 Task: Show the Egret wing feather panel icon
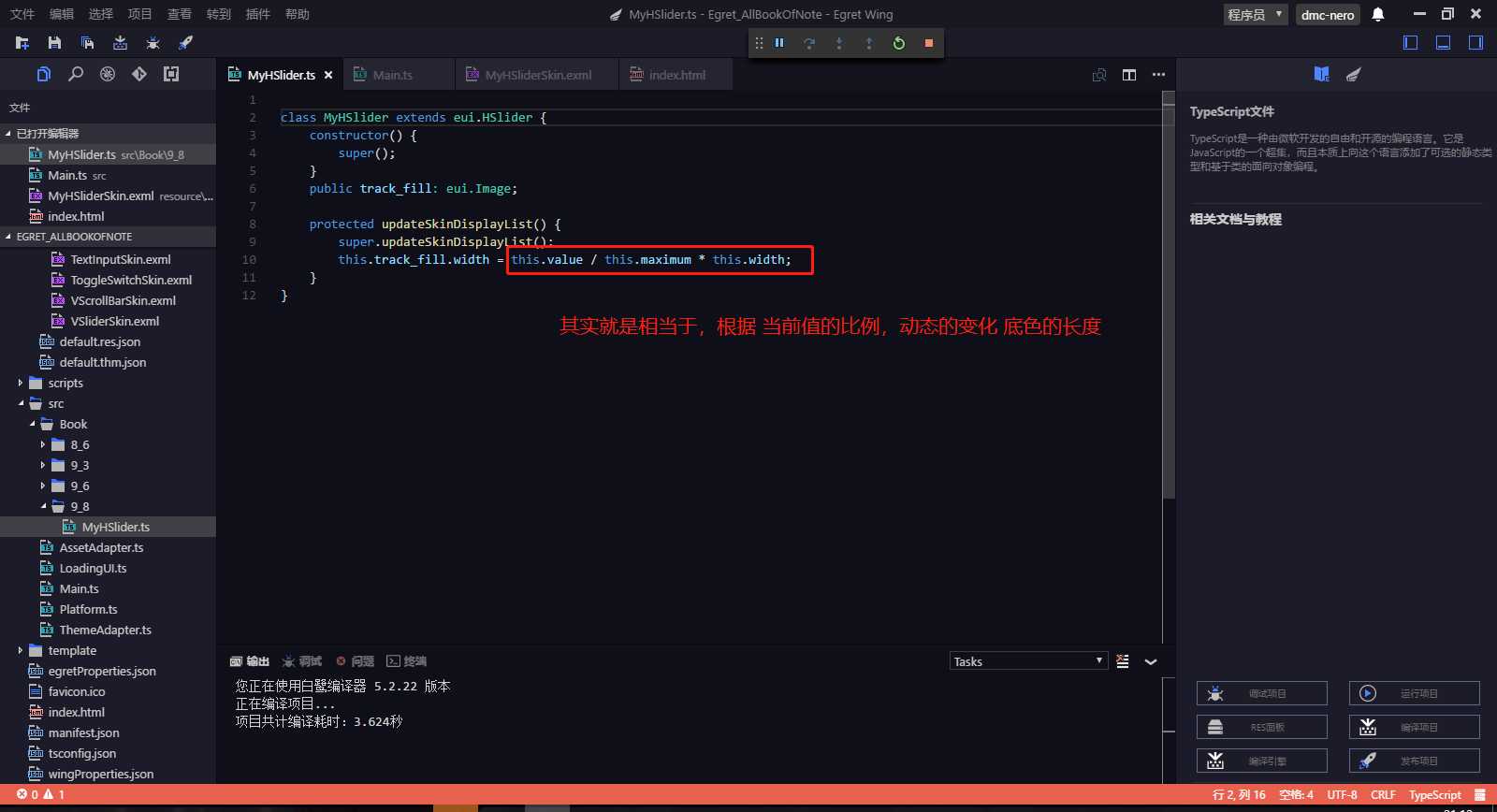coord(1353,74)
